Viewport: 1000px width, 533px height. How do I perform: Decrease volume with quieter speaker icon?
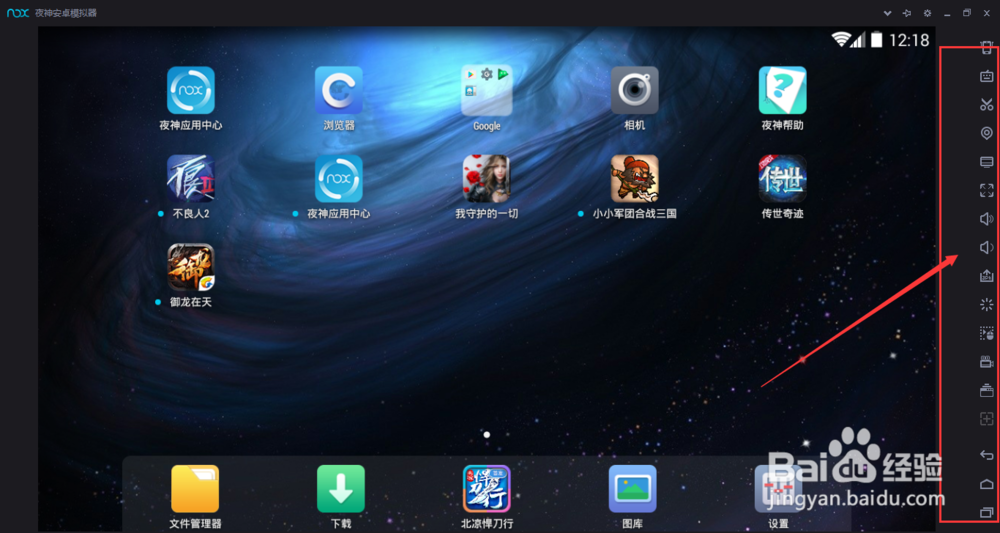(x=987, y=247)
